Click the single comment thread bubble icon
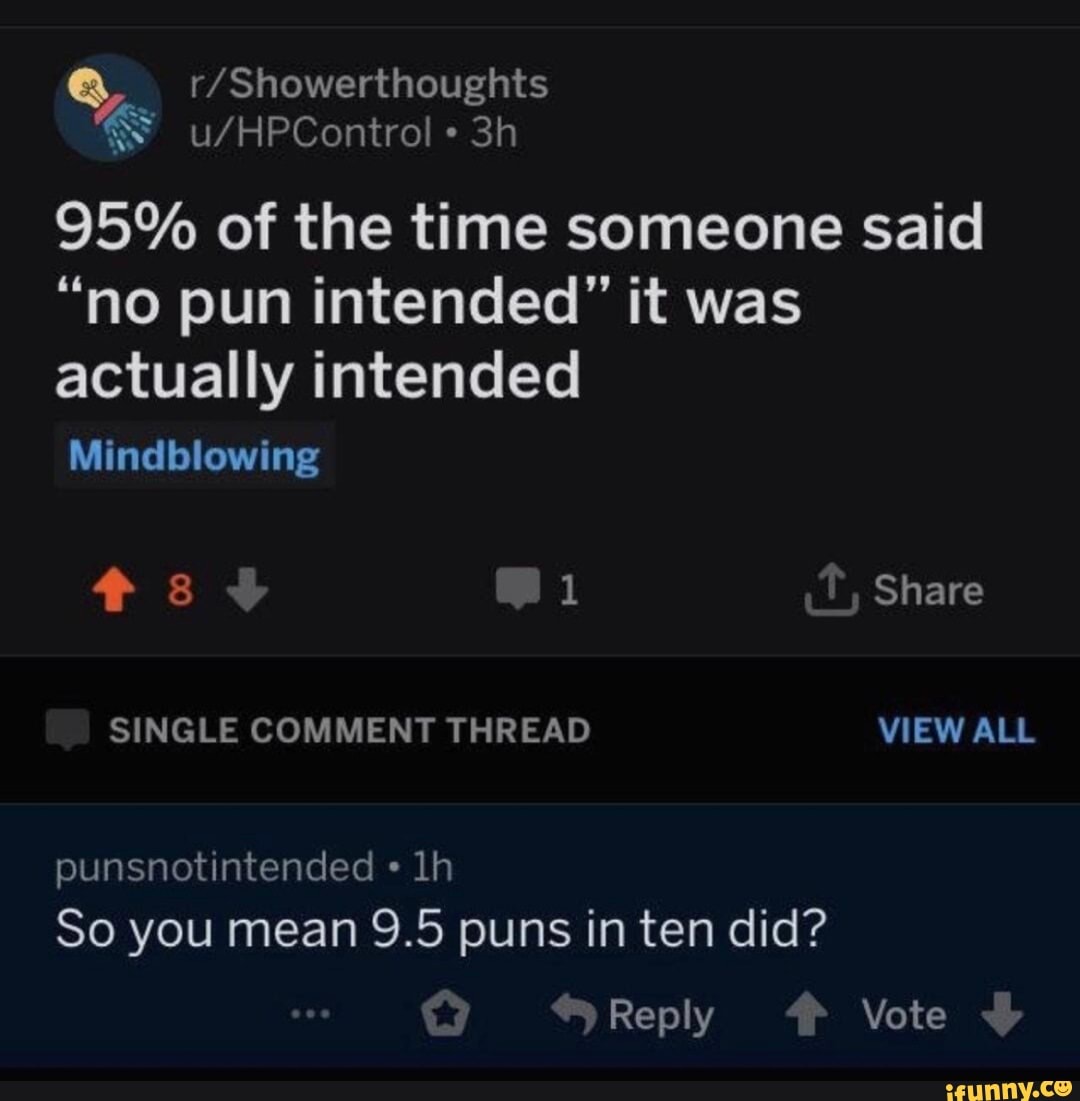1080x1101 pixels. click(x=70, y=732)
